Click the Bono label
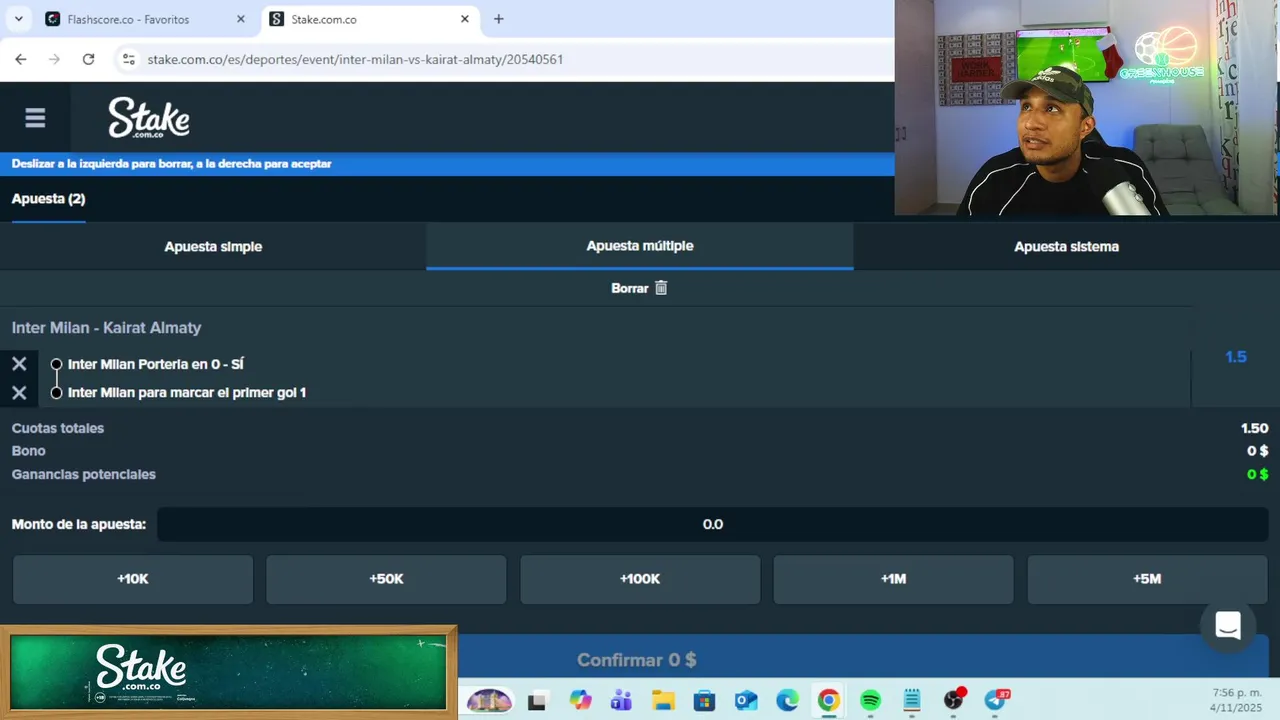The image size is (1280, 720). [x=28, y=451]
